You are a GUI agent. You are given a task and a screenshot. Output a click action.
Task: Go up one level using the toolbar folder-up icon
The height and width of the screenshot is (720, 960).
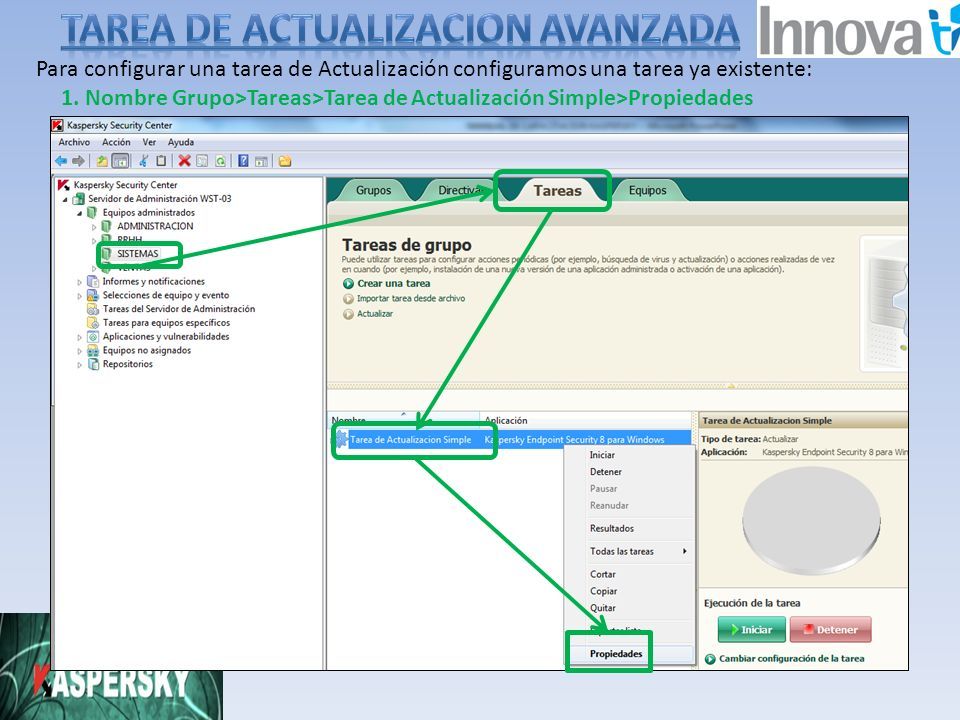[x=102, y=161]
